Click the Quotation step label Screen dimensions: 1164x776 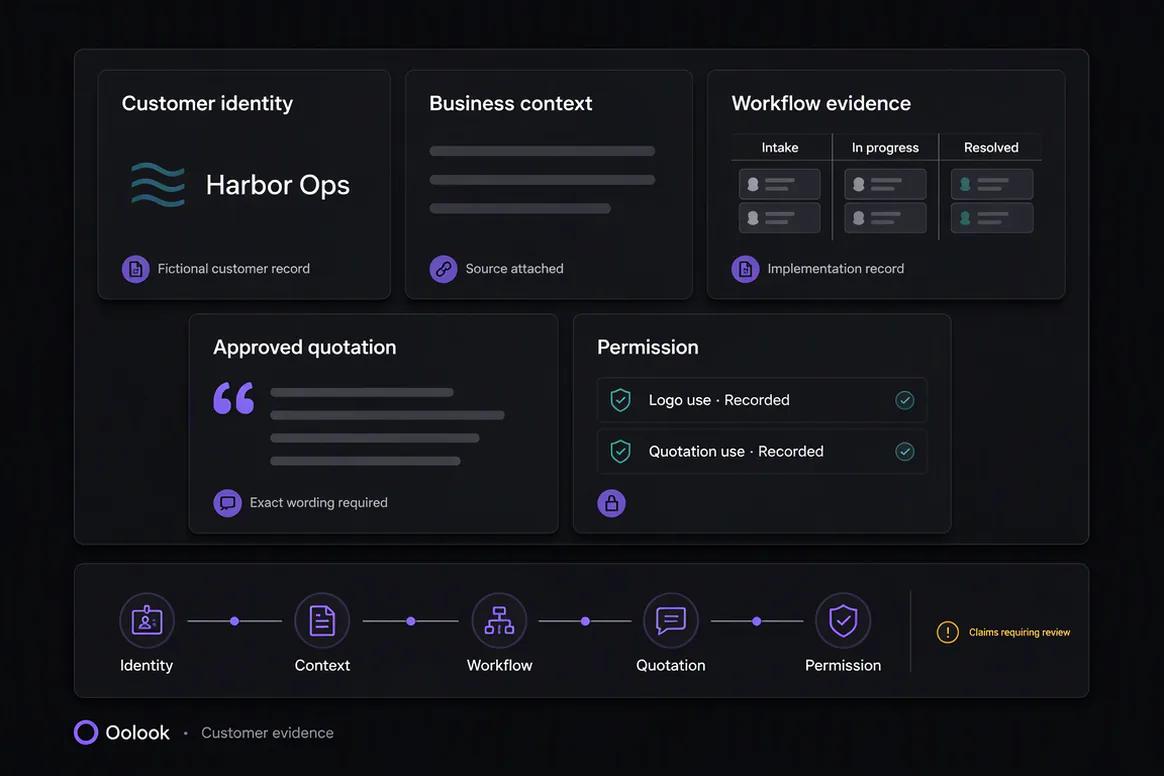pyautogui.click(x=671, y=665)
